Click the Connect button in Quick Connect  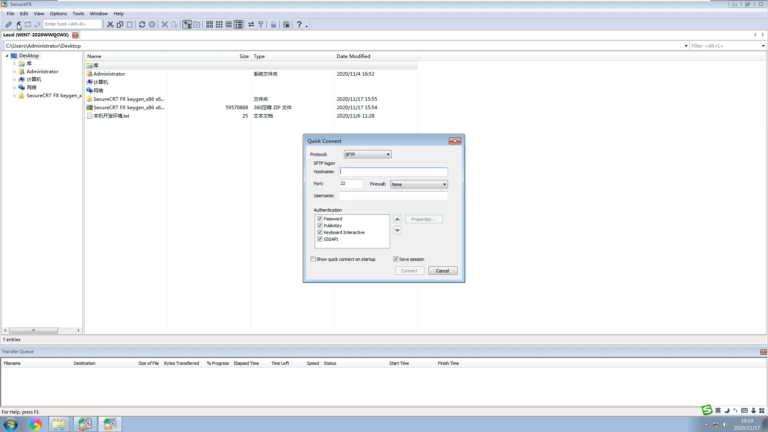409,271
